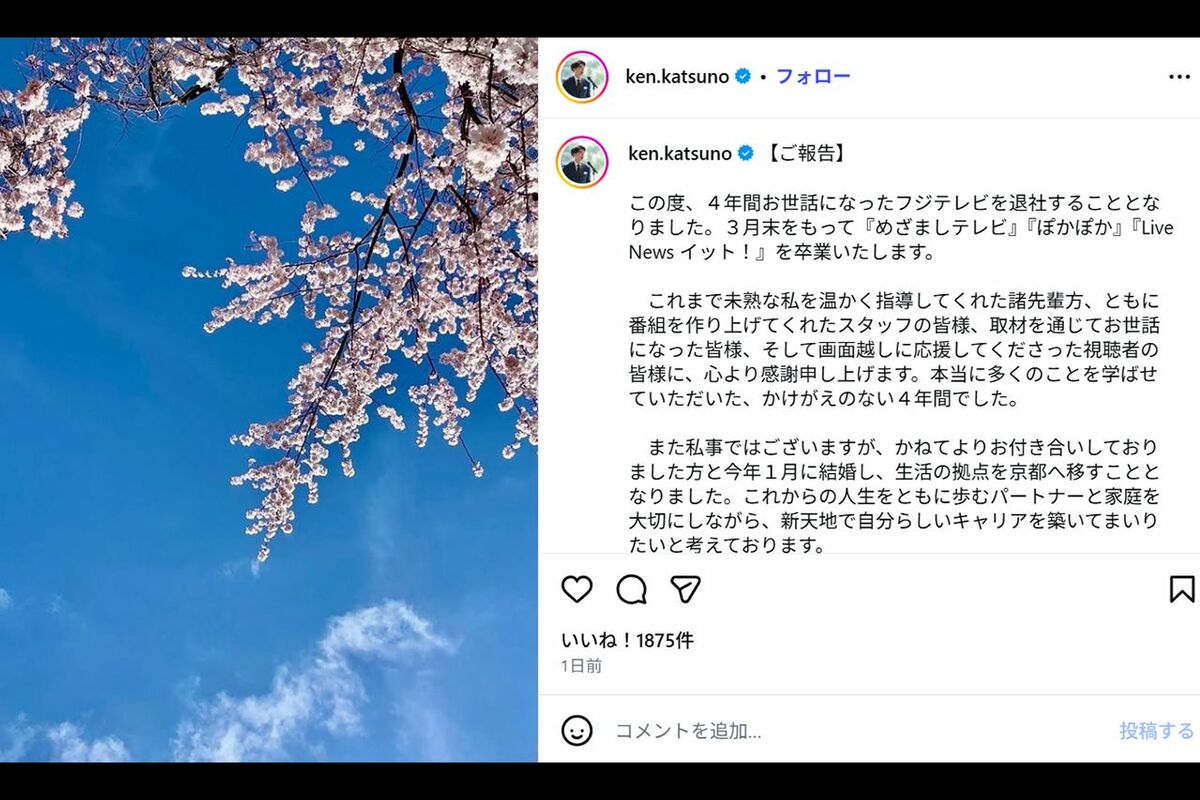Screen dimensions: 1200x800
Task: Click the cherry blossom photo
Action: [269, 400]
